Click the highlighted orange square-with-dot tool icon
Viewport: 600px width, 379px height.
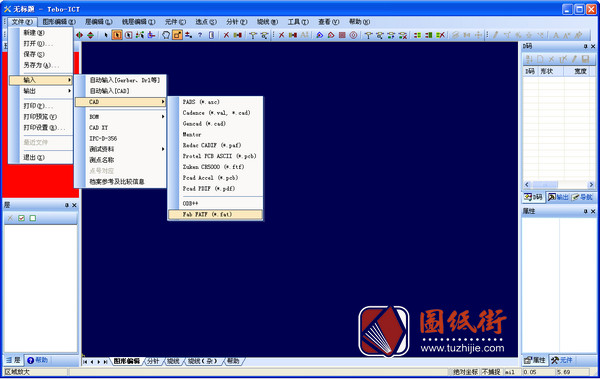(177, 35)
